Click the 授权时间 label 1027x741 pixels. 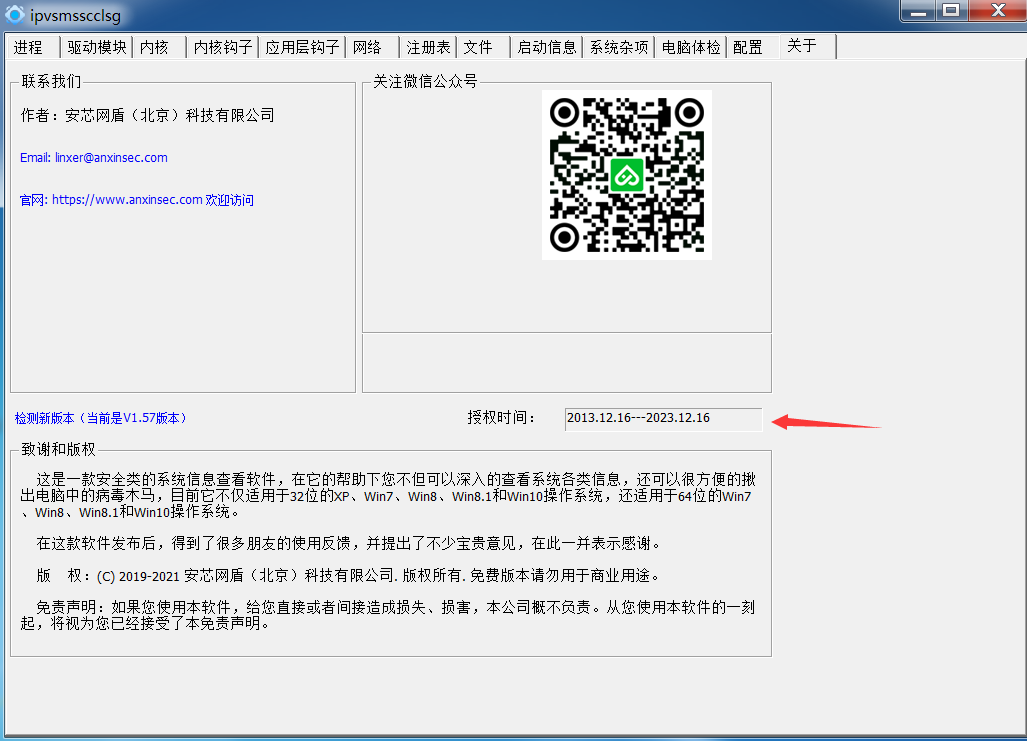click(x=502, y=417)
